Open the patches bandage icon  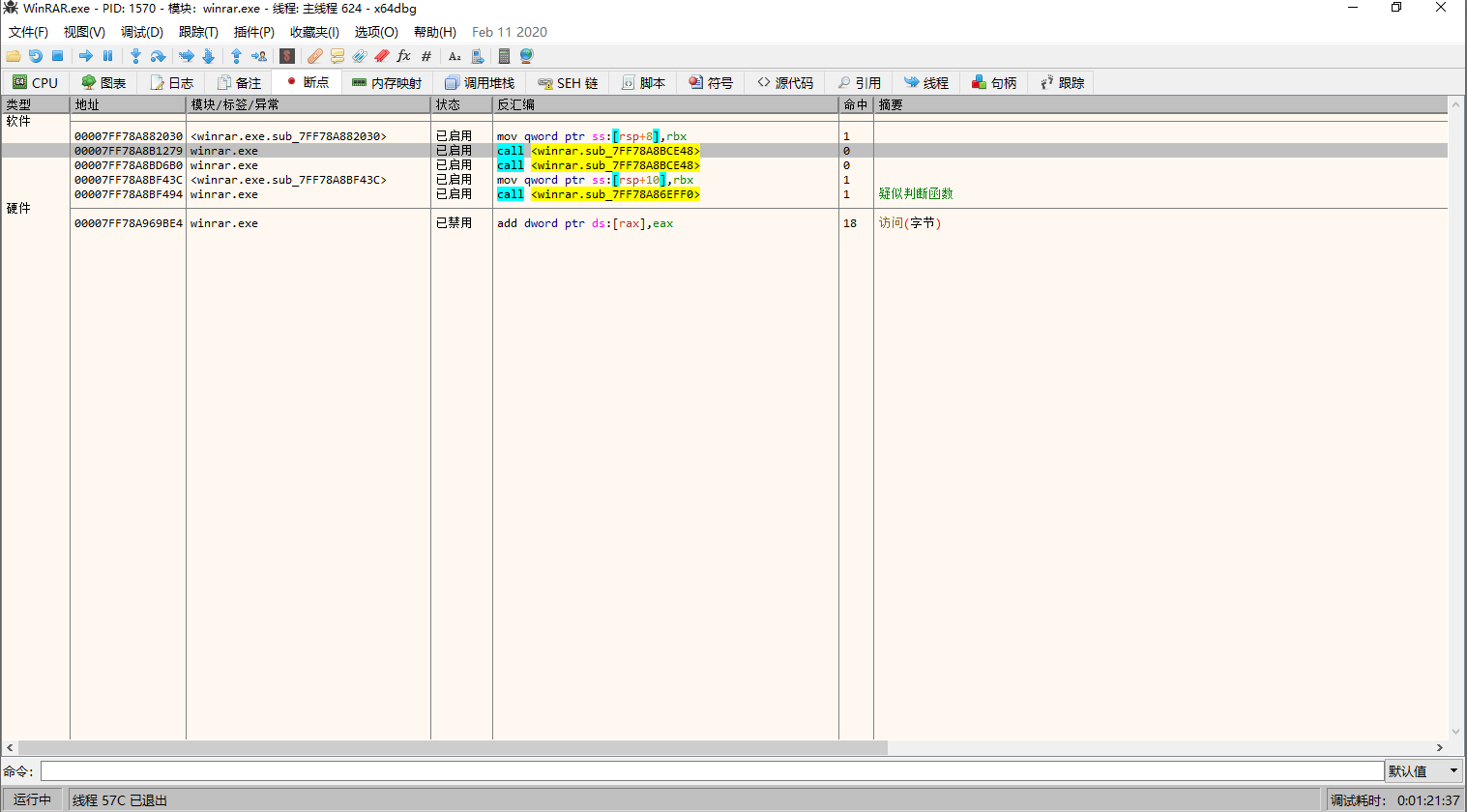(x=314, y=56)
